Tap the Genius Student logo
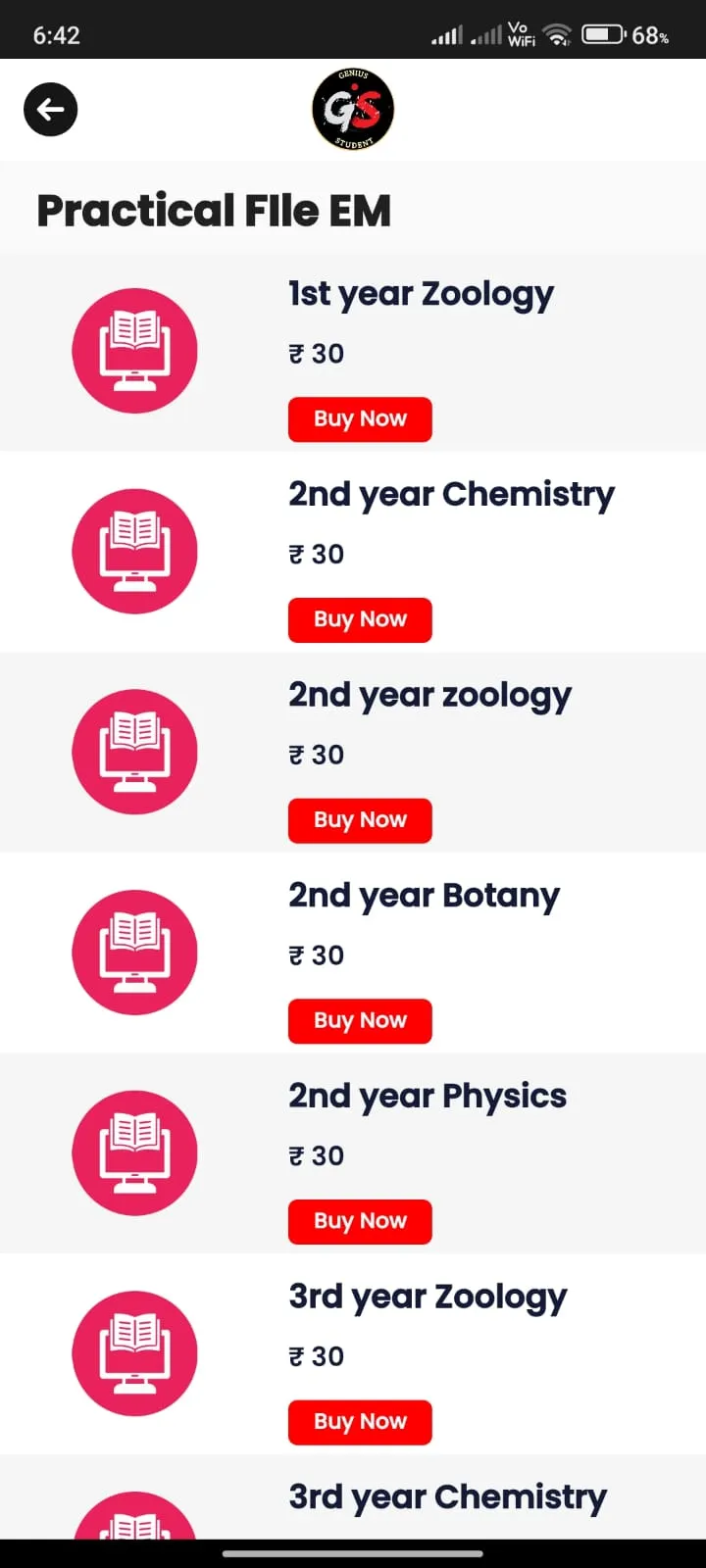706x1568 pixels. click(353, 109)
